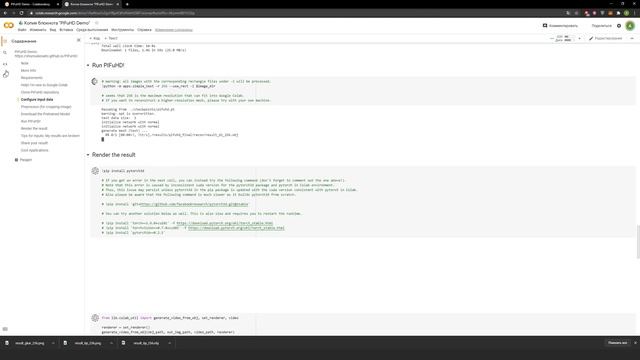Viewport: 640px width, 360px height.
Task: Run the pip install pytorch3d cell
Action: pos(95,171)
